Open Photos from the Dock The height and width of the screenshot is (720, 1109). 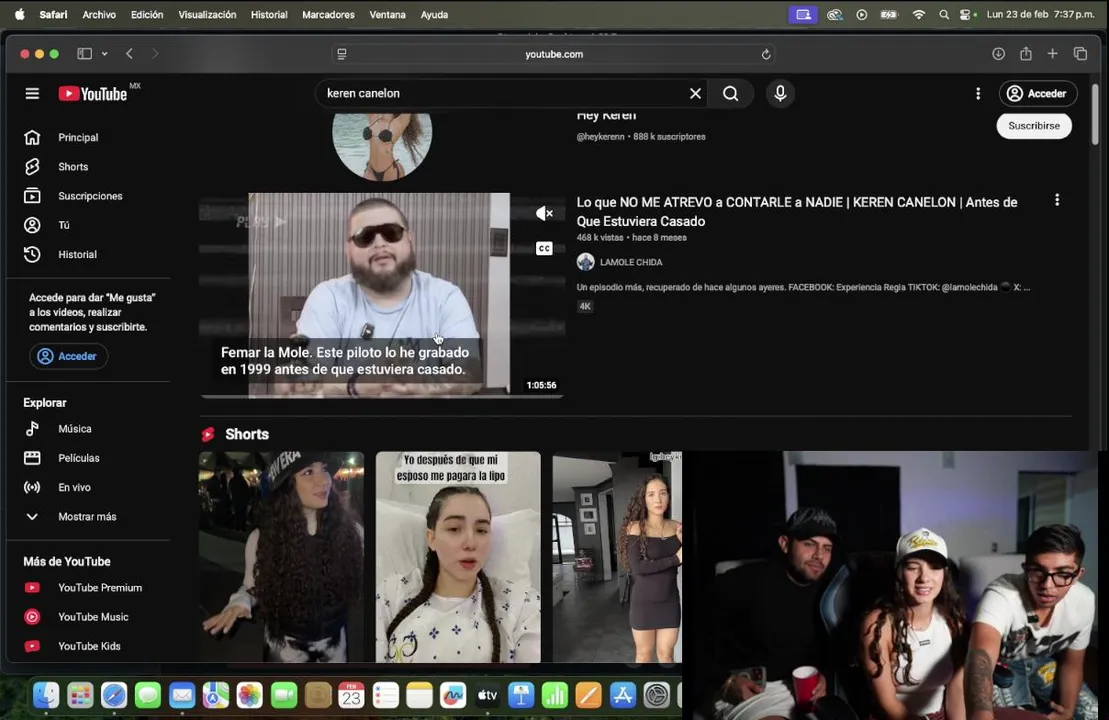pyautogui.click(x=250, y=696)
